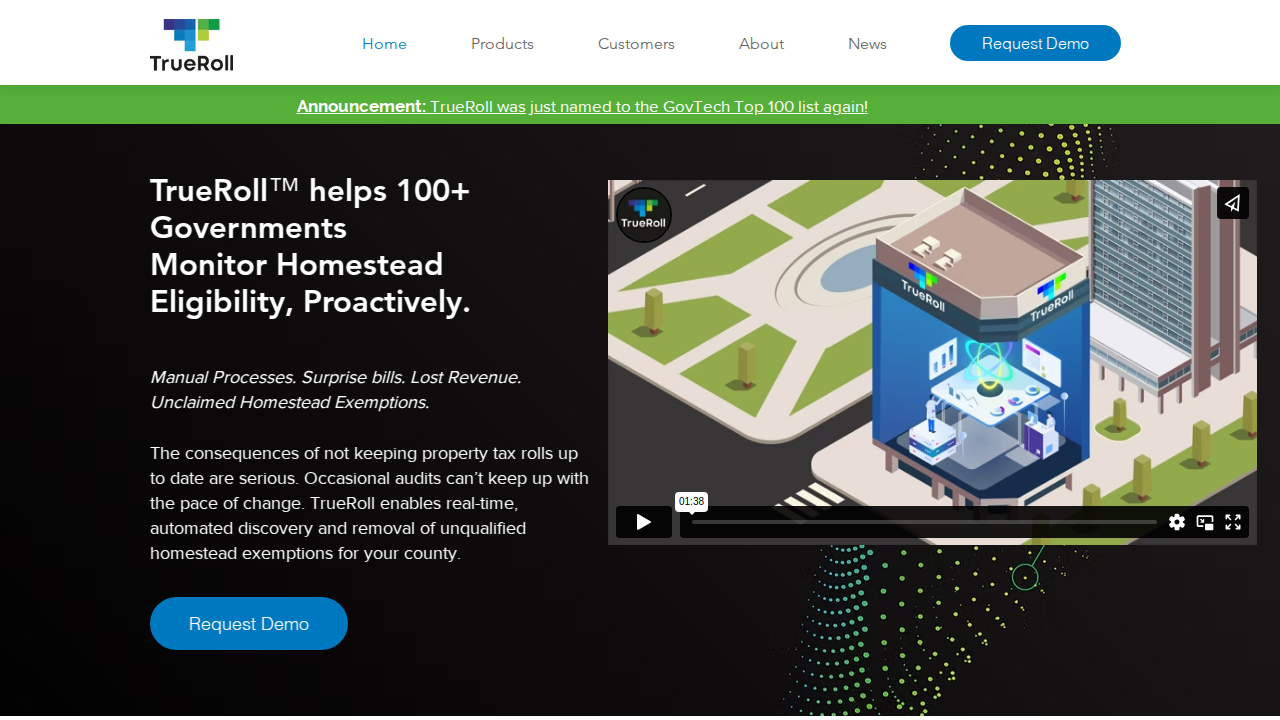
Task: Go to the About page
Action: (x=761, y=44)
